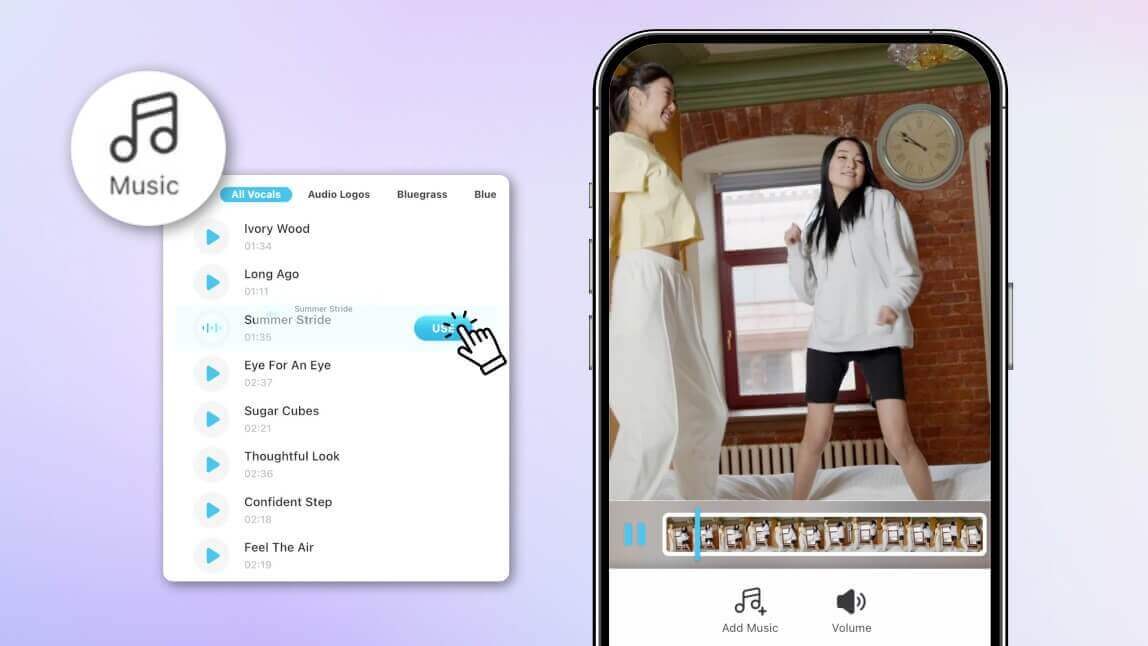Play the Eye For An Eye track
Viewport: 1148px width, 646px height.
point(212,374)
